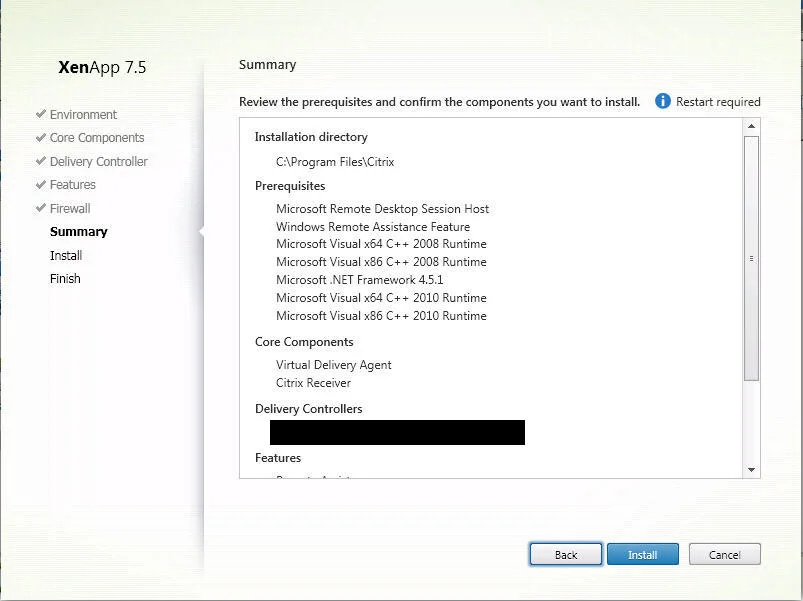Click the checkmark next to Environment
The width and height of the screenshot is (803, 601).
(x=41, y=114)
